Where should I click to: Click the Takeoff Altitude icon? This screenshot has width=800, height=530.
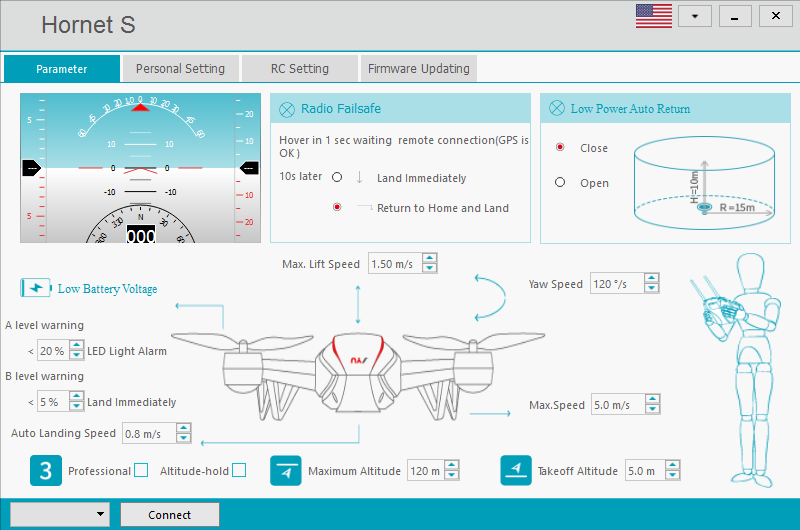coord(515,470)
